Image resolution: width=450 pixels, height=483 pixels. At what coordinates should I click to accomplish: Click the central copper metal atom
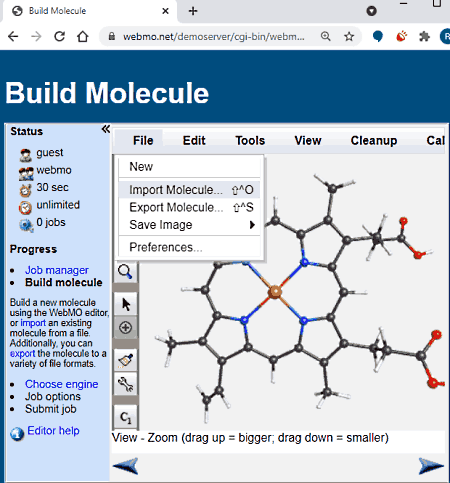coord(275,292)
